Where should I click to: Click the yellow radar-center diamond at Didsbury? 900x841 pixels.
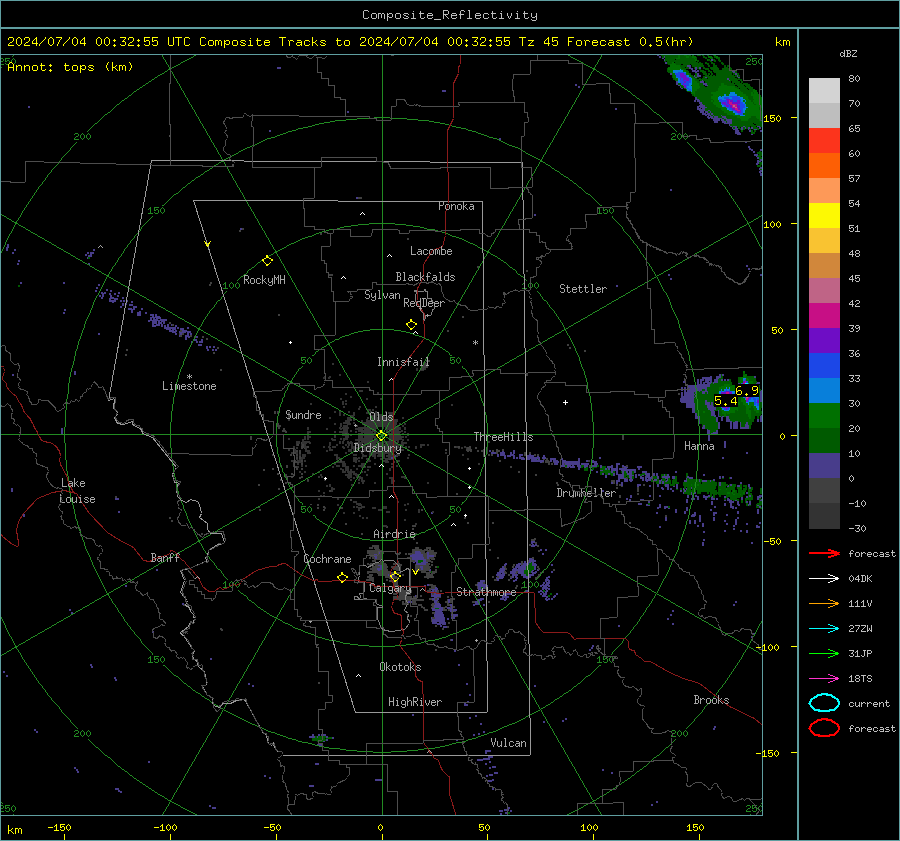(381, 436)
